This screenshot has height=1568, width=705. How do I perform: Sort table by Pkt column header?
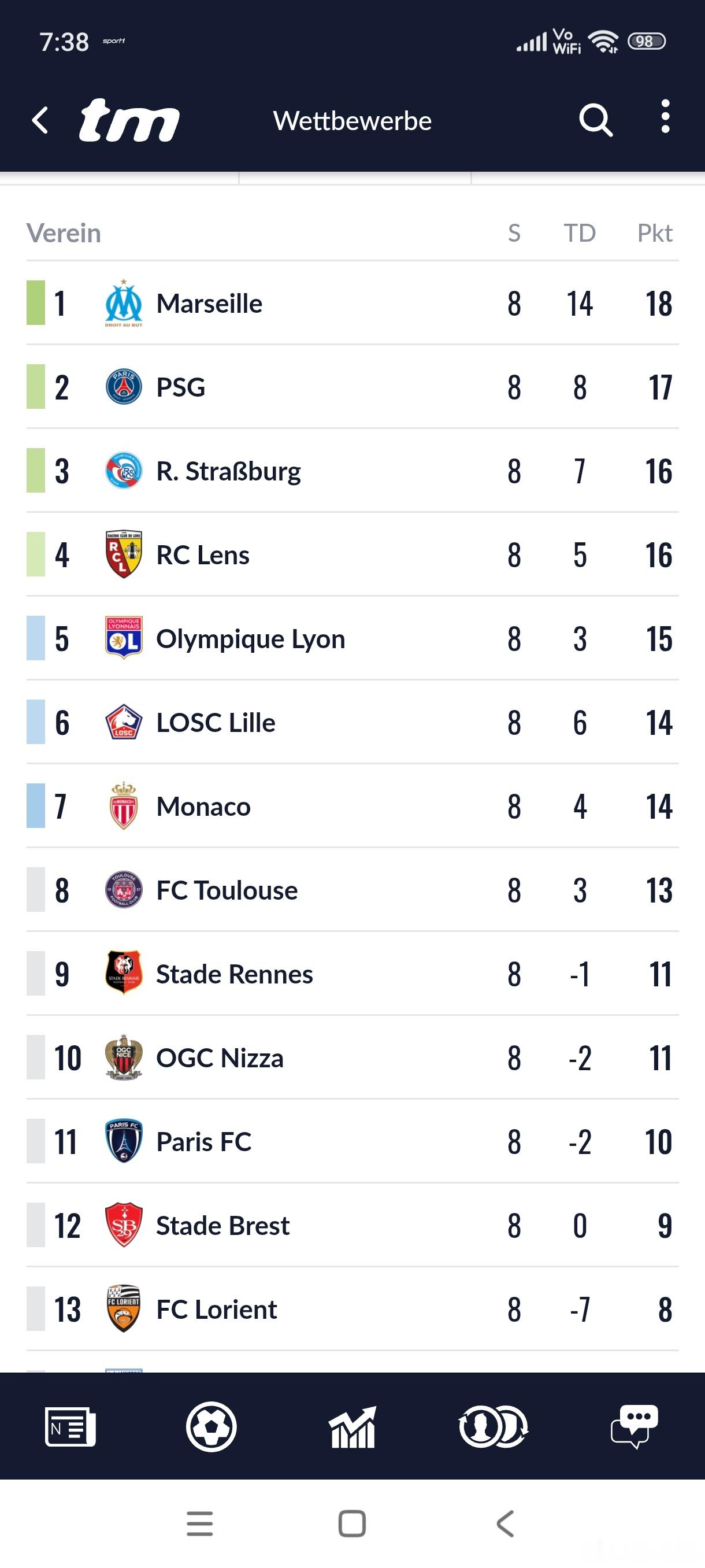tap(654, 233)
